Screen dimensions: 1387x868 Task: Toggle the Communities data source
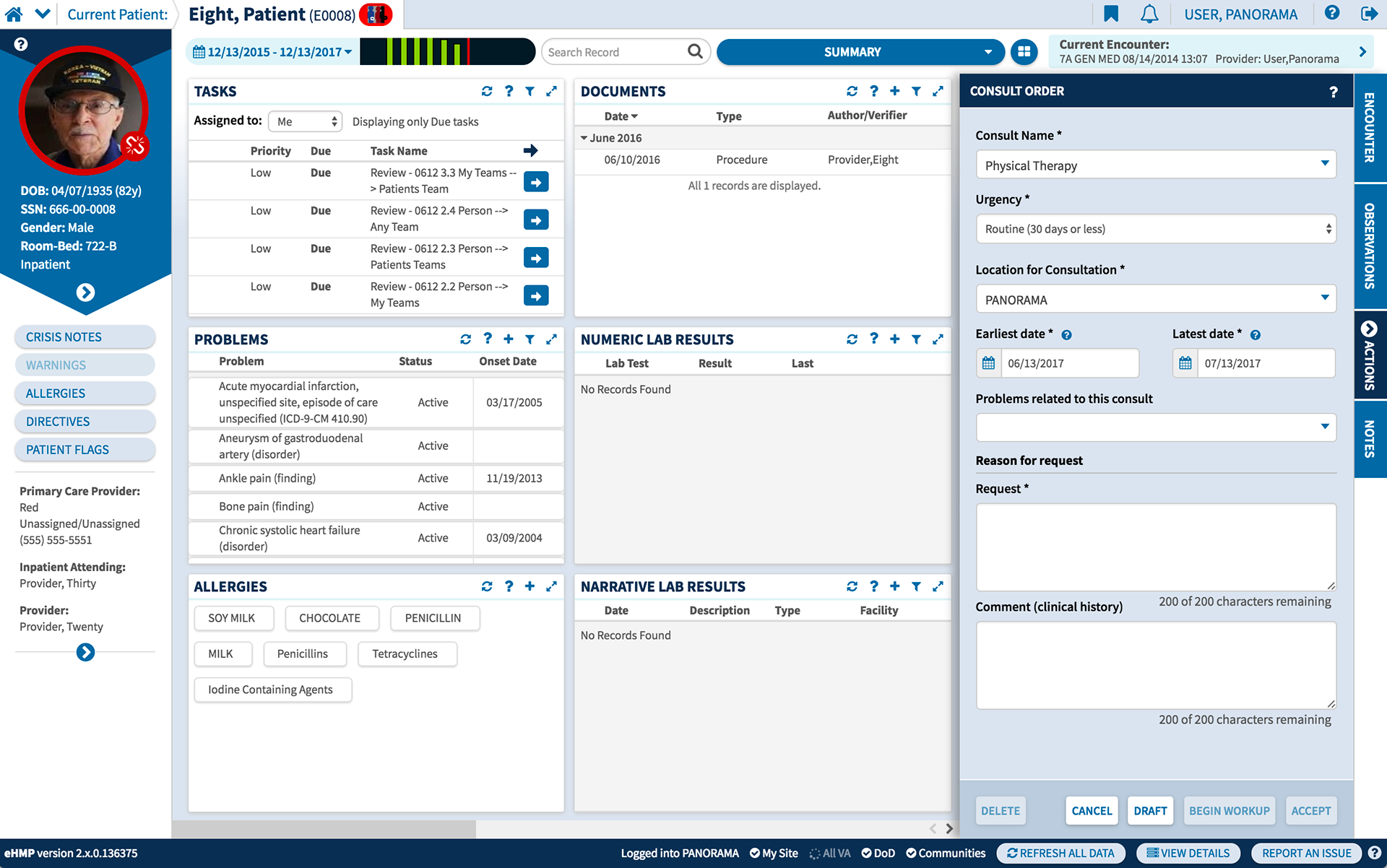coord(945,853)
